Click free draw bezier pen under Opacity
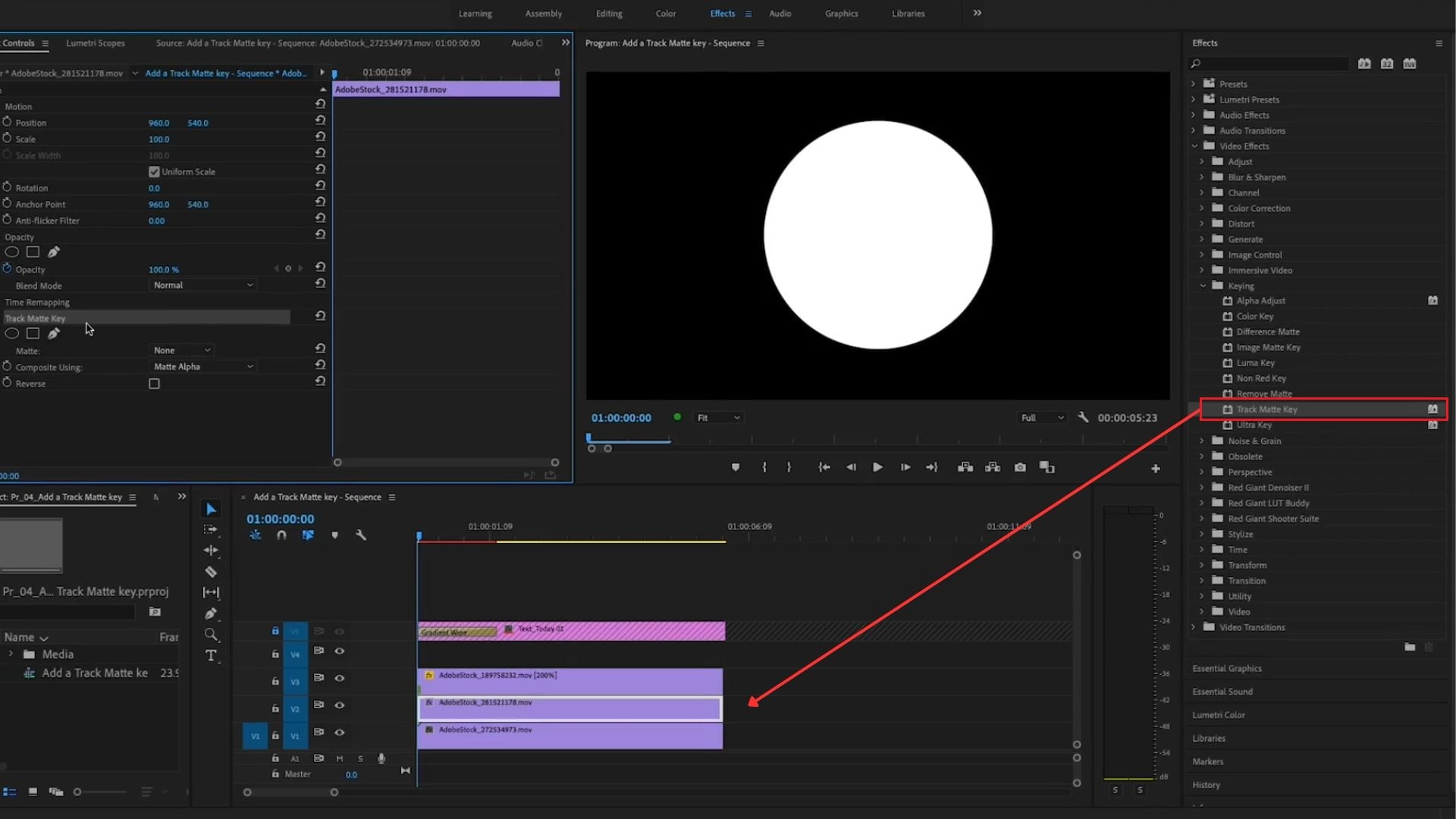Viewport: 1456px width, 819px height. (x=54, y=252)
